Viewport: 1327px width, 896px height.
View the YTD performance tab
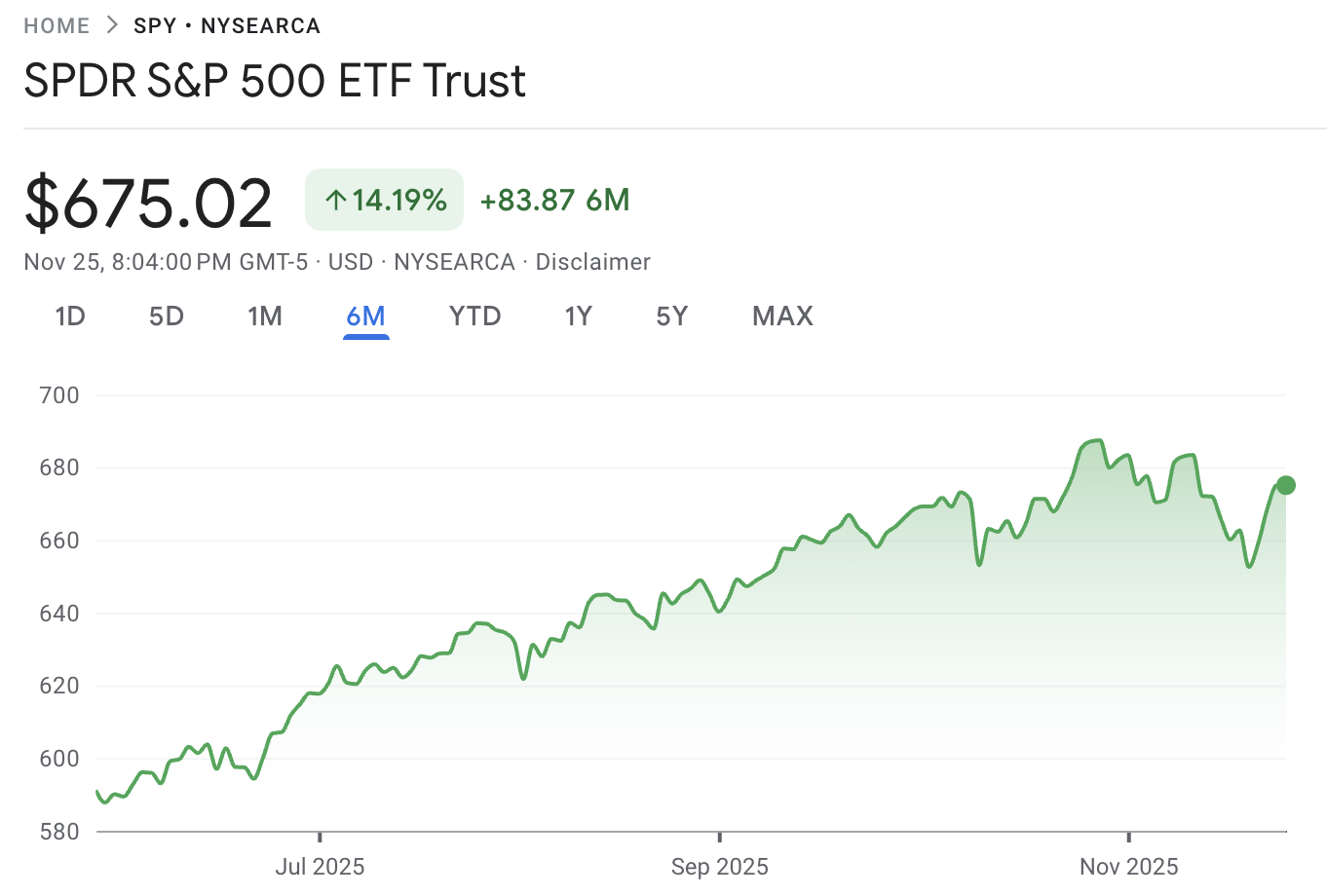click(x=474, y=316)
